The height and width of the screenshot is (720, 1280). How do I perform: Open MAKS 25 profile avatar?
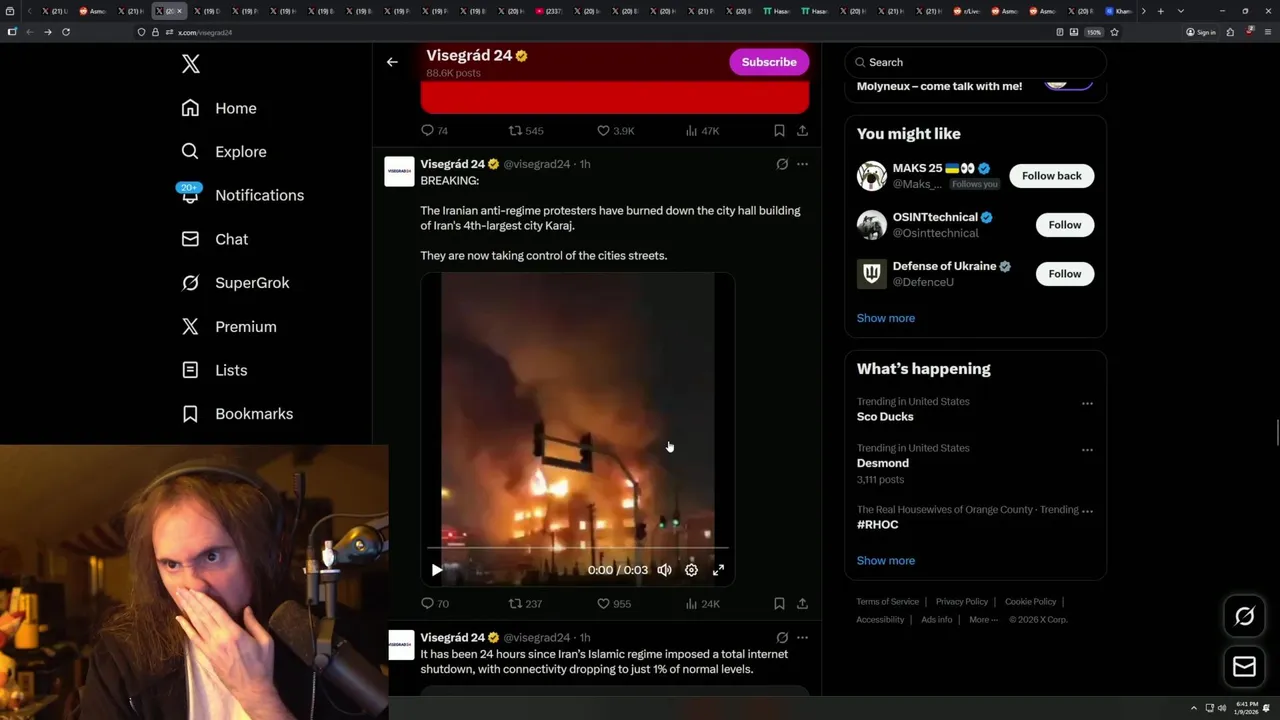click(872, 176)
